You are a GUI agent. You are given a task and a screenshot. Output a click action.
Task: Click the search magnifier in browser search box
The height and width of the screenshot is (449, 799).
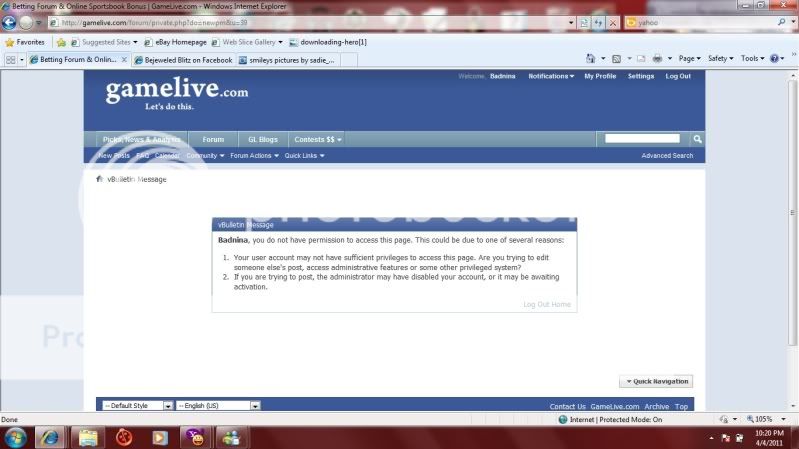point(781,22)
